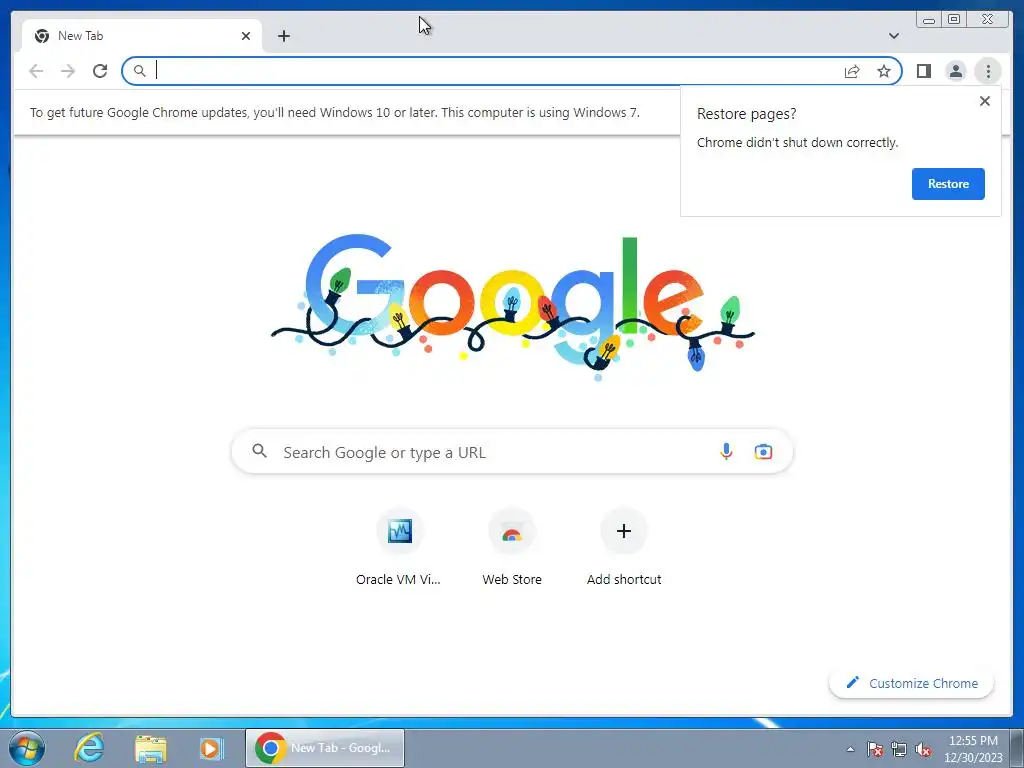Reload the current page

(100, 71)
